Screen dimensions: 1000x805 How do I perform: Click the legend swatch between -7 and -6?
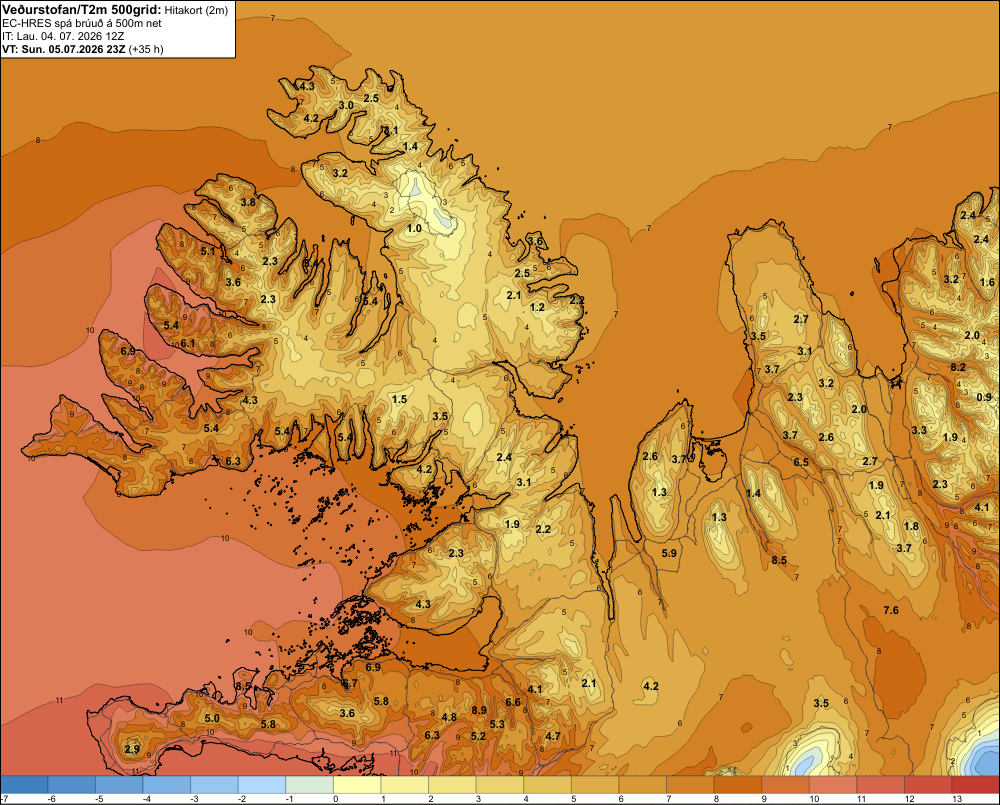24,785
